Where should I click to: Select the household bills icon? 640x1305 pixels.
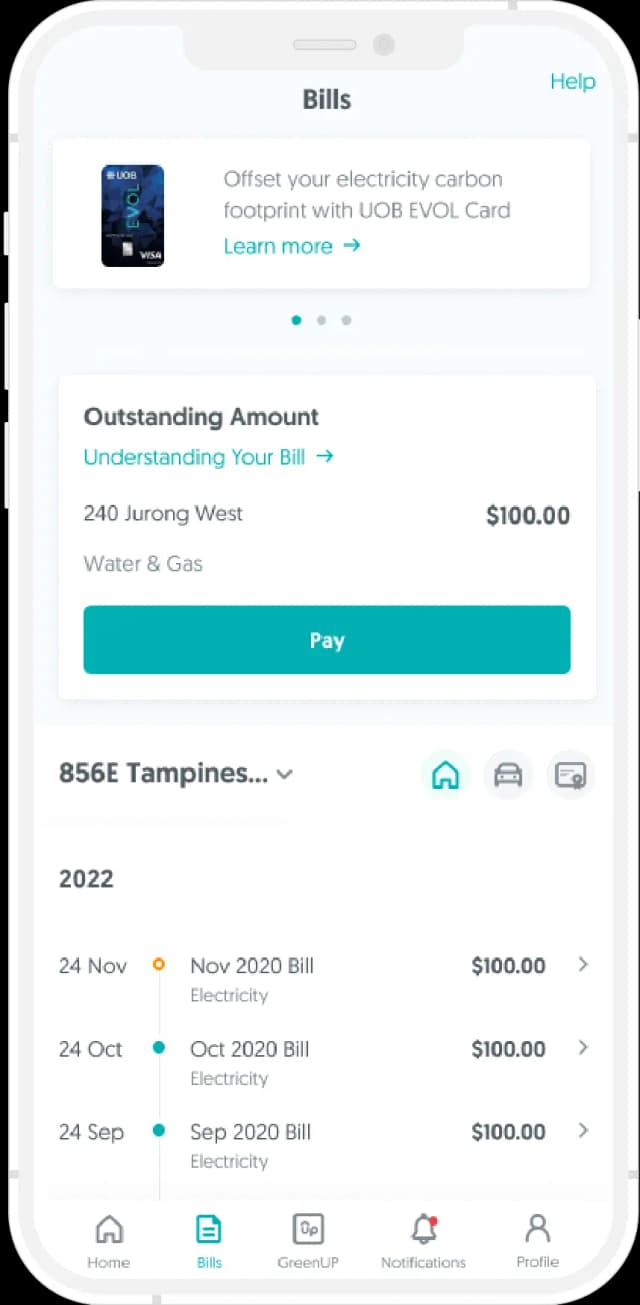(445, 774)
